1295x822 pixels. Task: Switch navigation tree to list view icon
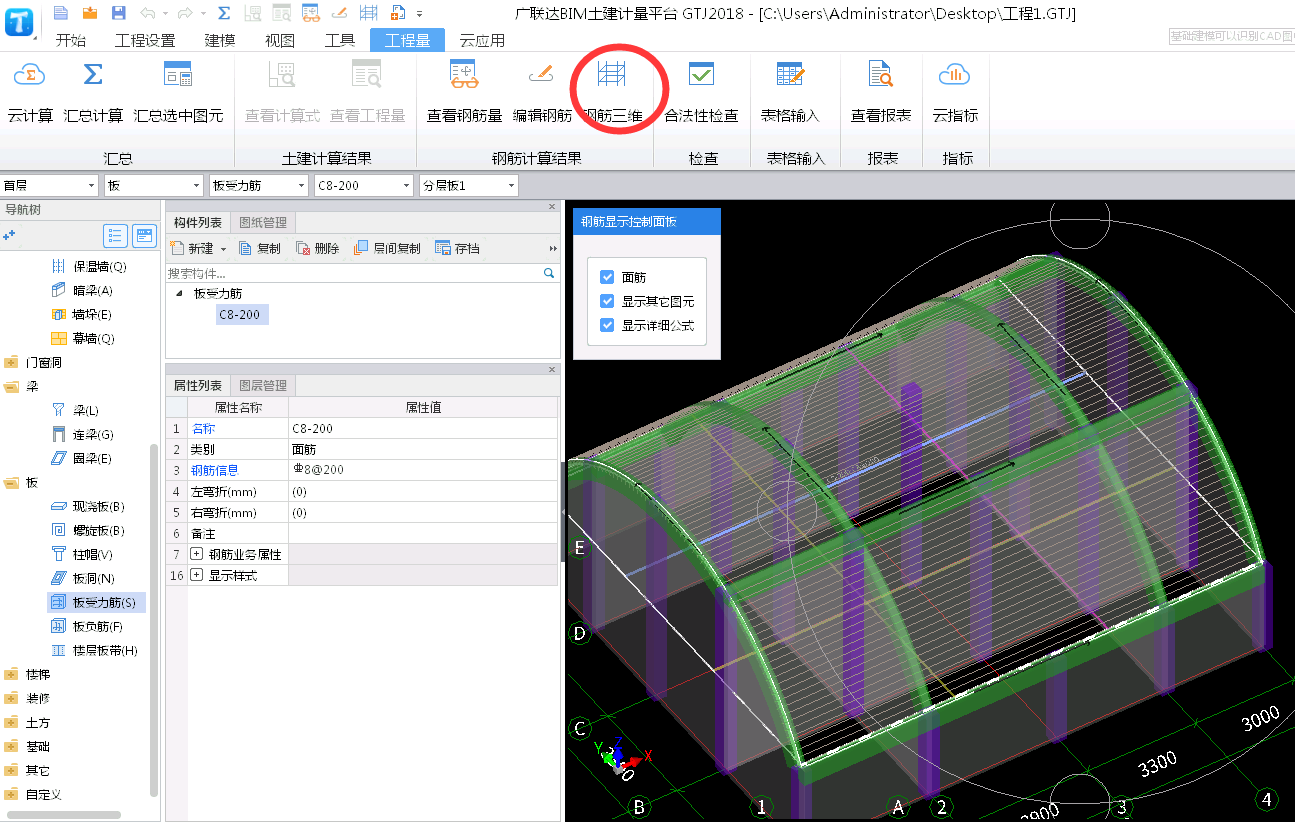pos(116,235)
